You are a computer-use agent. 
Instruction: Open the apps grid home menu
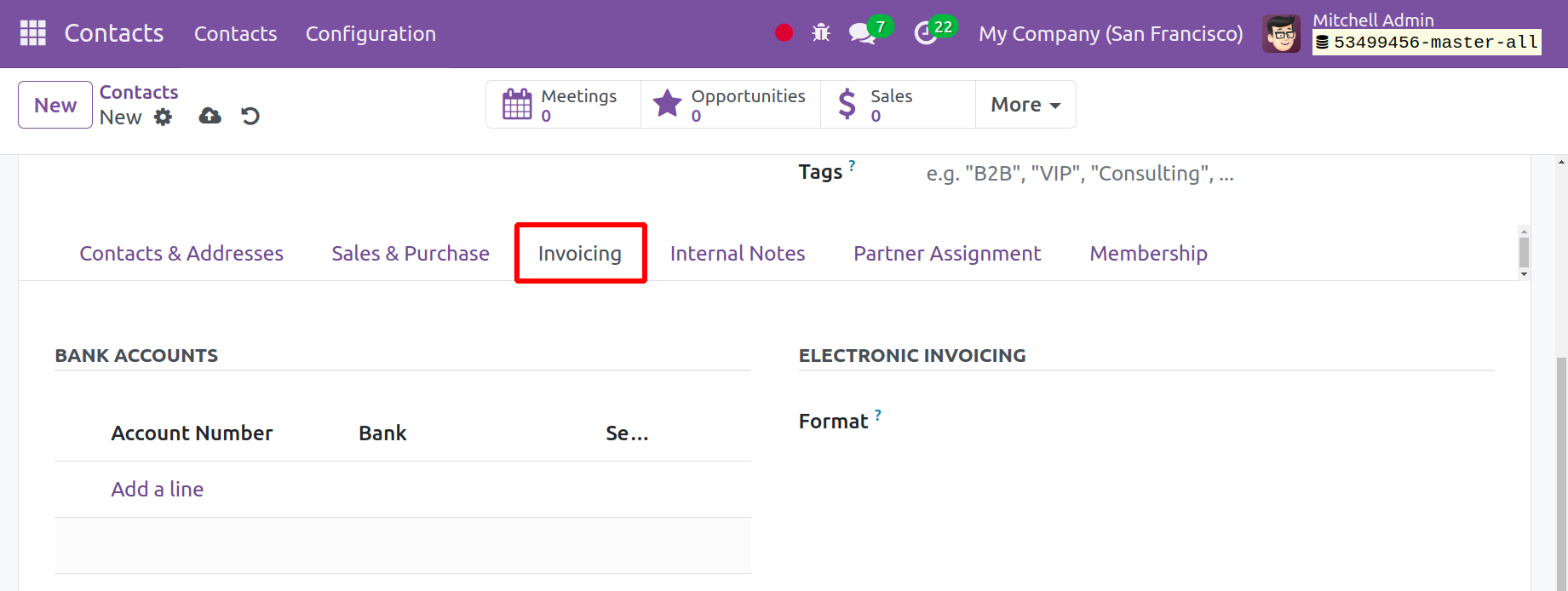32,33
